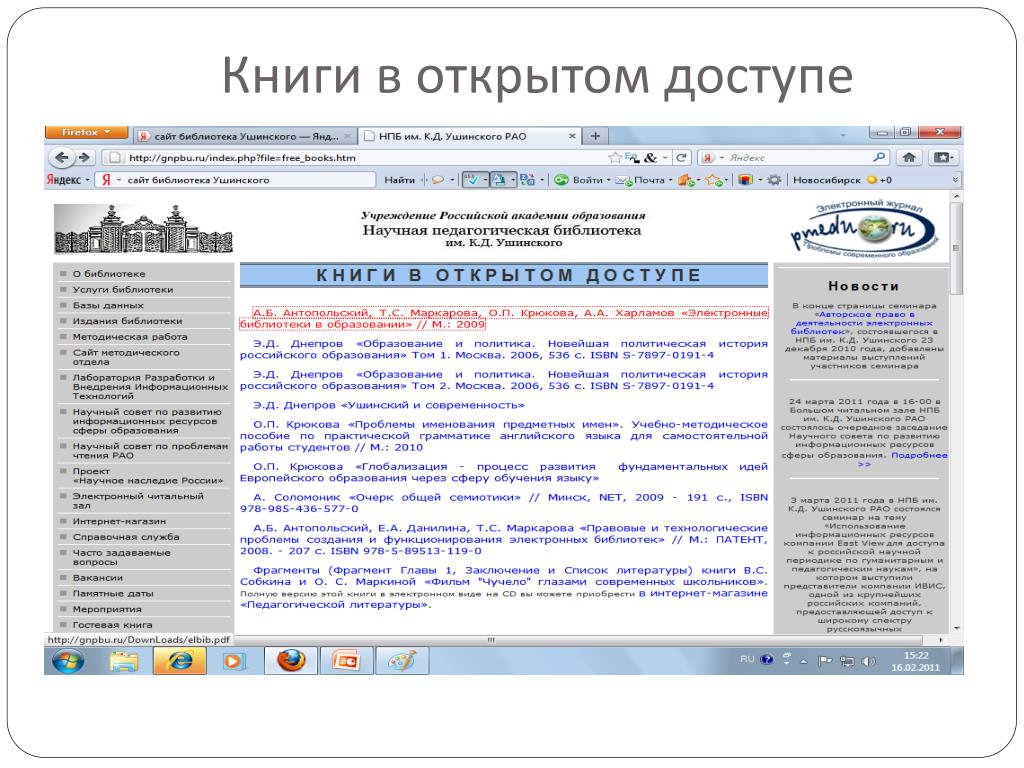Image resolution: width=1024 pixels, height=768 pixels.
Task: Open Электронный читальный зал menu item
Action: point(138,501)
